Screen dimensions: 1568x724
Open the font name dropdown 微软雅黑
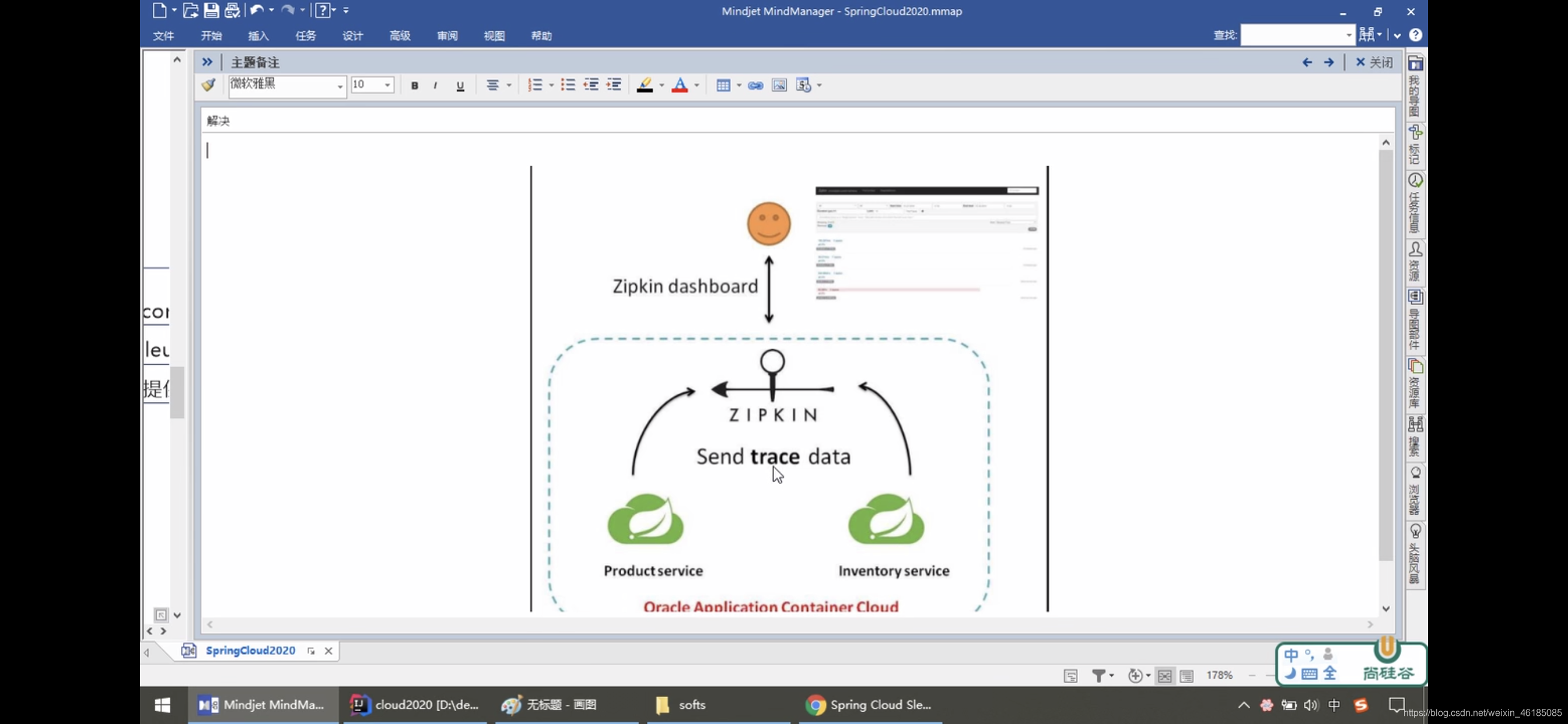[288, 85]
